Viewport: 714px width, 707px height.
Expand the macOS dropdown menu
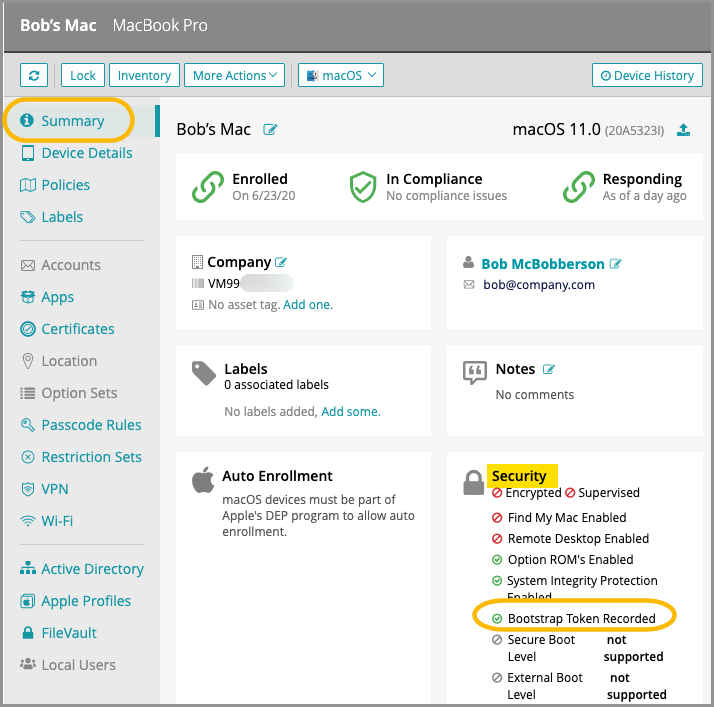pyautogui.click(x=341, y=75)
